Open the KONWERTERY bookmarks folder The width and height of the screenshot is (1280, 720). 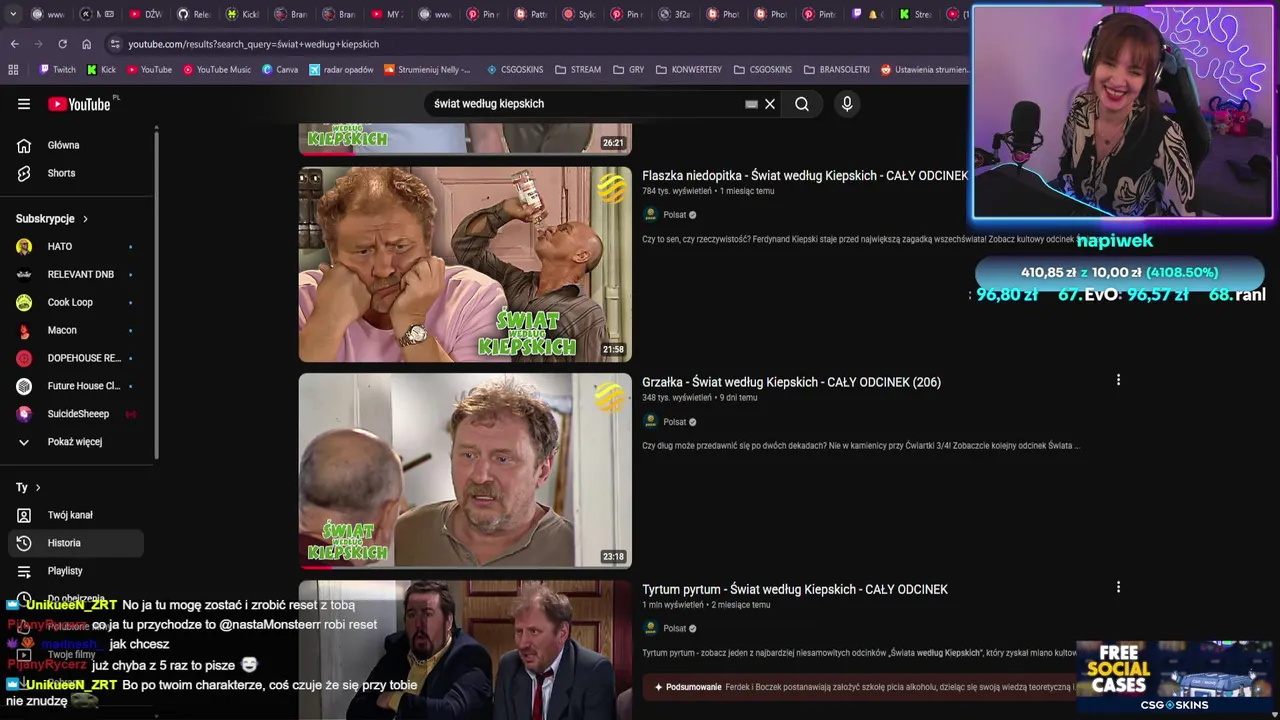688,70
